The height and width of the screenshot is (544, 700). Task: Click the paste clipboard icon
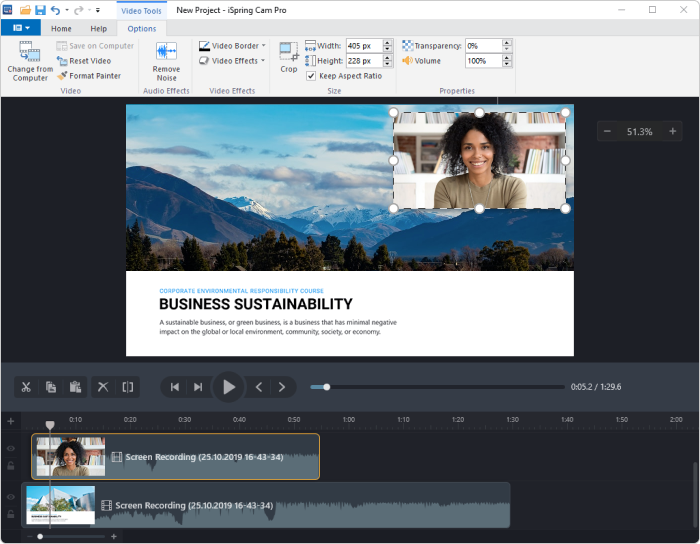75,387
